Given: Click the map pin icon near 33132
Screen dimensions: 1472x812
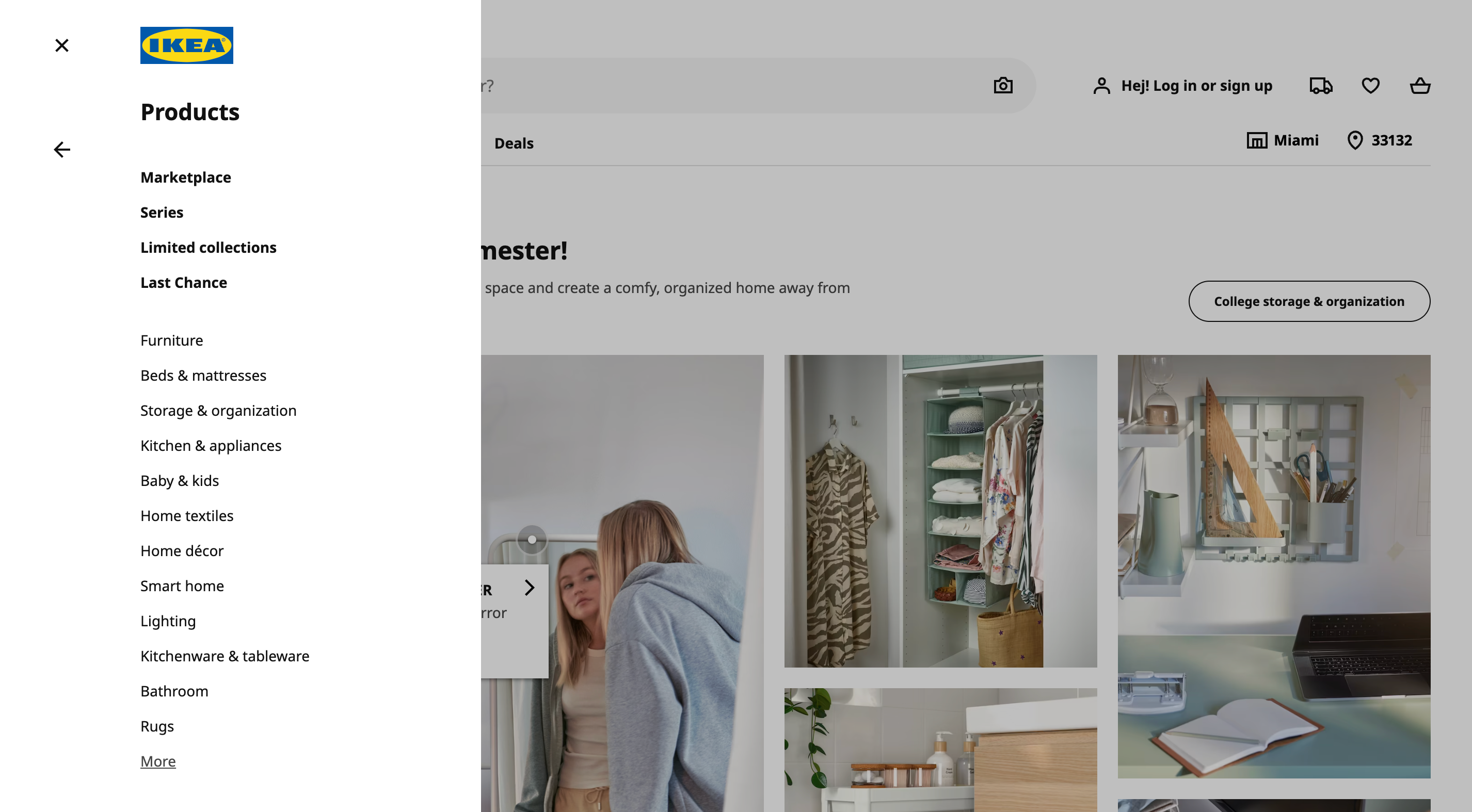Looking at the screenshot, I should tap(1355, 140).
